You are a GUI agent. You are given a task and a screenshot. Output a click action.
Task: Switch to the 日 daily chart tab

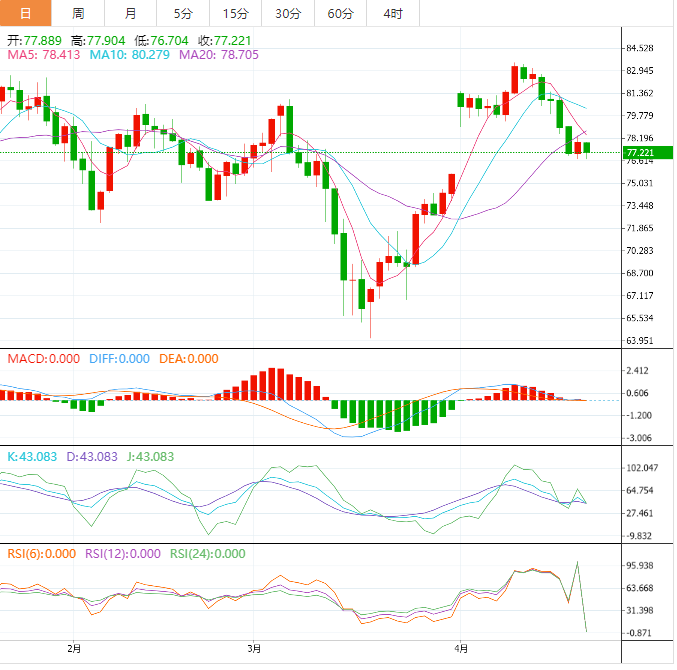click(x=26, y=13)
